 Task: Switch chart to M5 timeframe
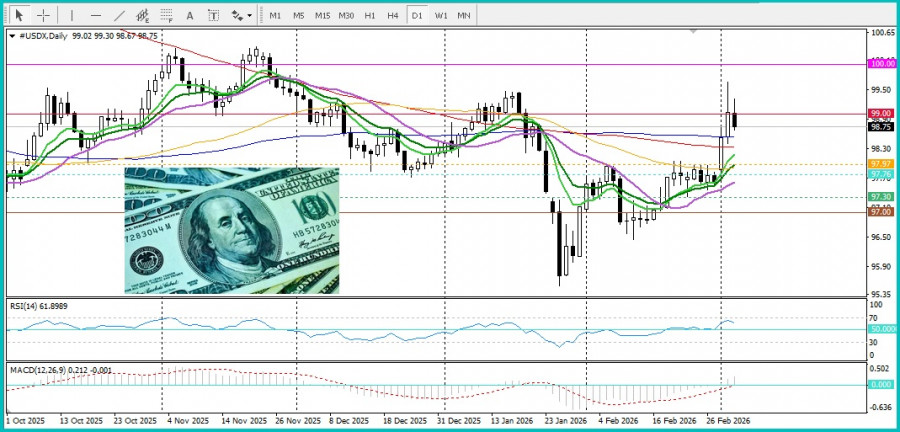[x=298, y=15]
